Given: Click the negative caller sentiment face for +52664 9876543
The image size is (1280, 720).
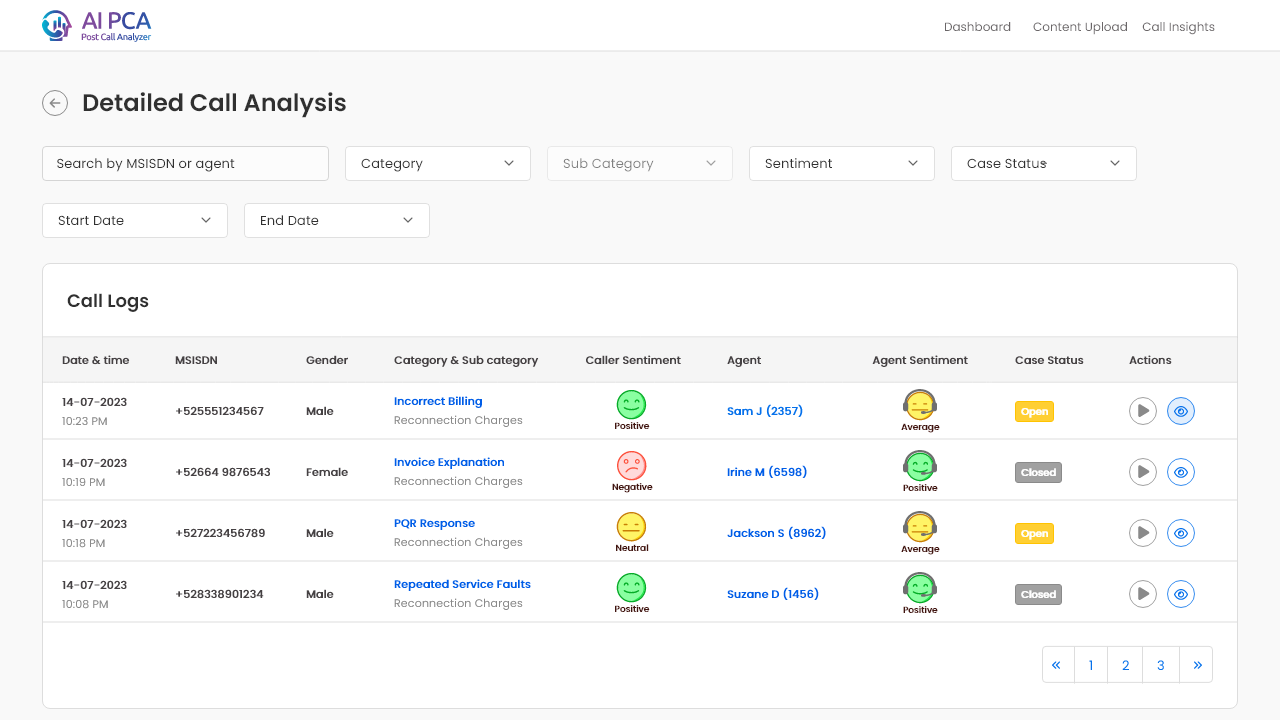Looking at the screenshot, I should (x=631, y=466).
